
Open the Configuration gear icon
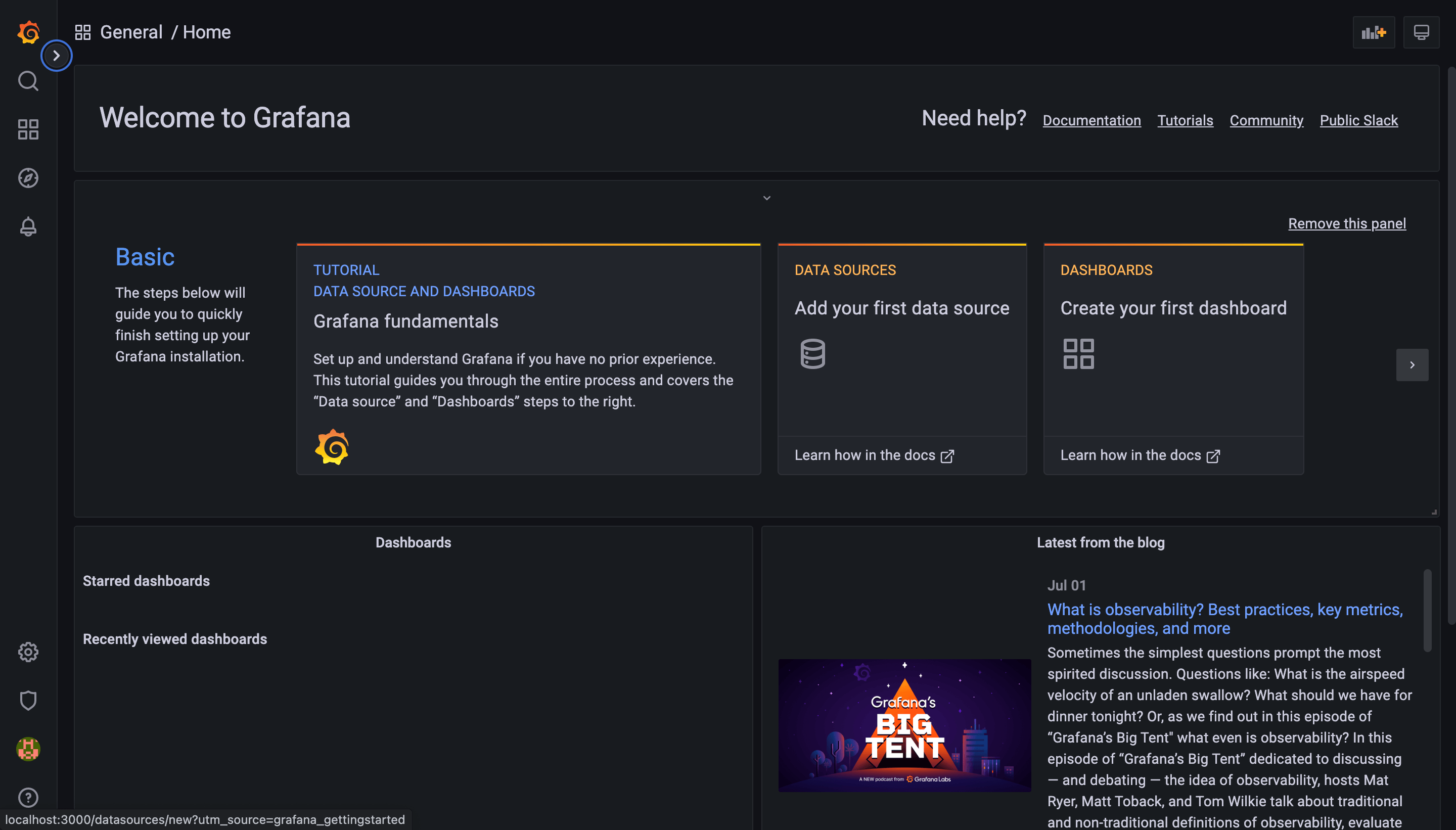pyautogui.click(x=28, y=652)
